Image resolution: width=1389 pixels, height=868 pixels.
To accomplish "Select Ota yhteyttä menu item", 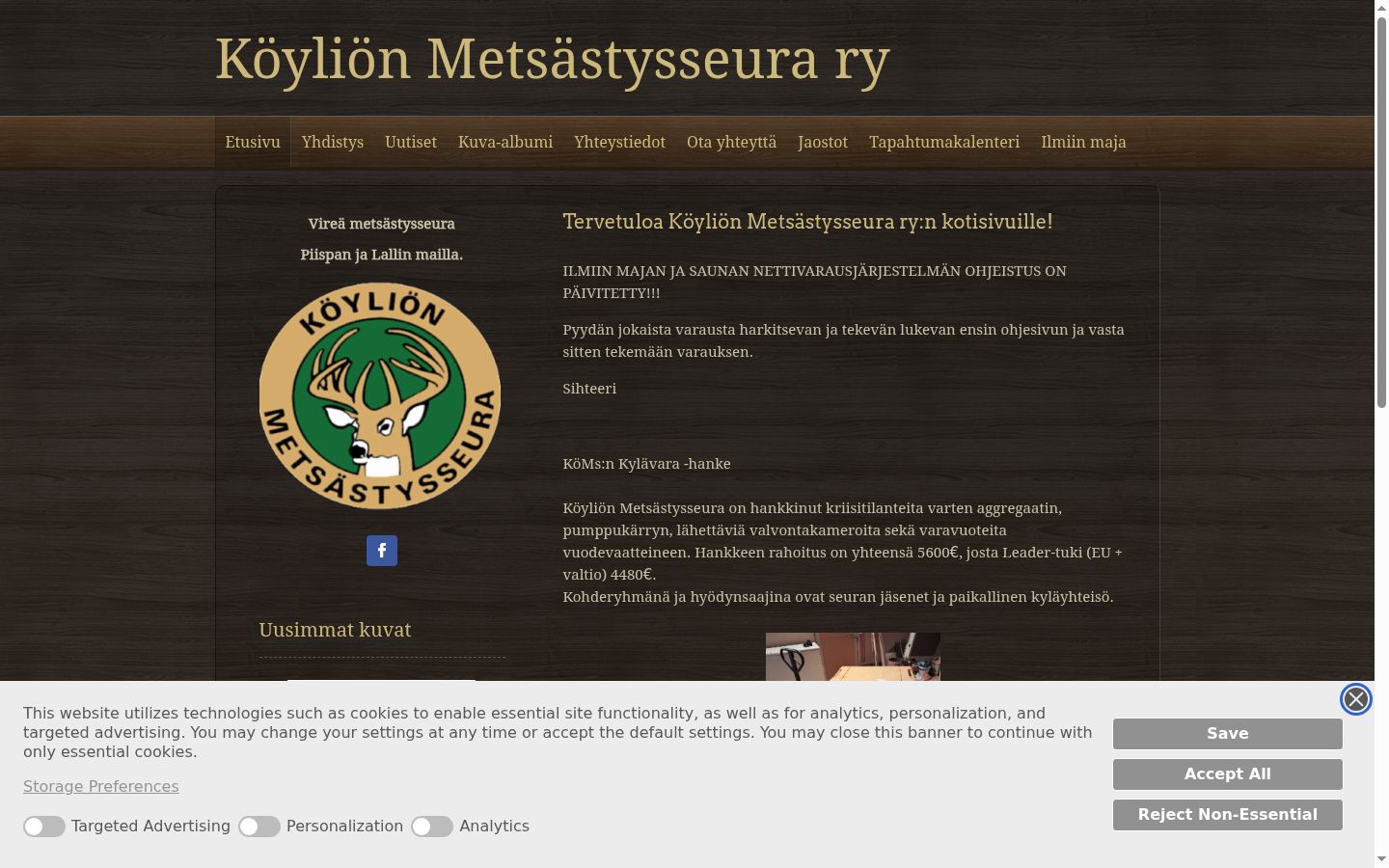I will (x=731, y=142).
